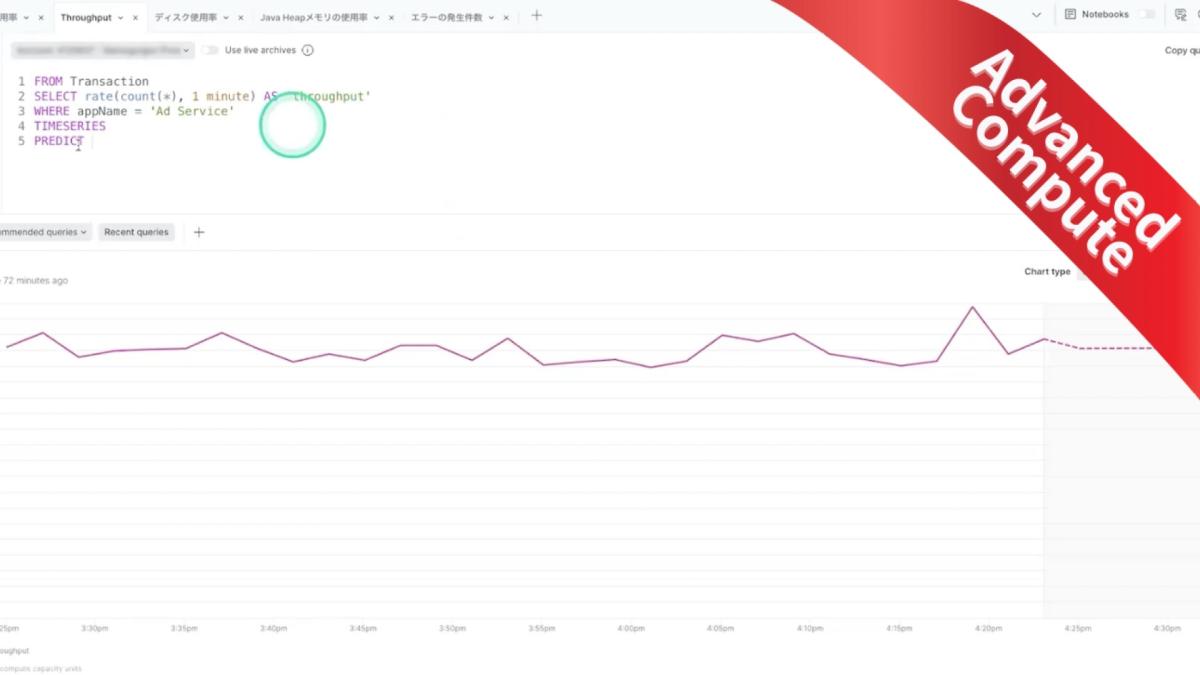
Task: Toggle the Use live archives switch
Action: click(210, 50)
